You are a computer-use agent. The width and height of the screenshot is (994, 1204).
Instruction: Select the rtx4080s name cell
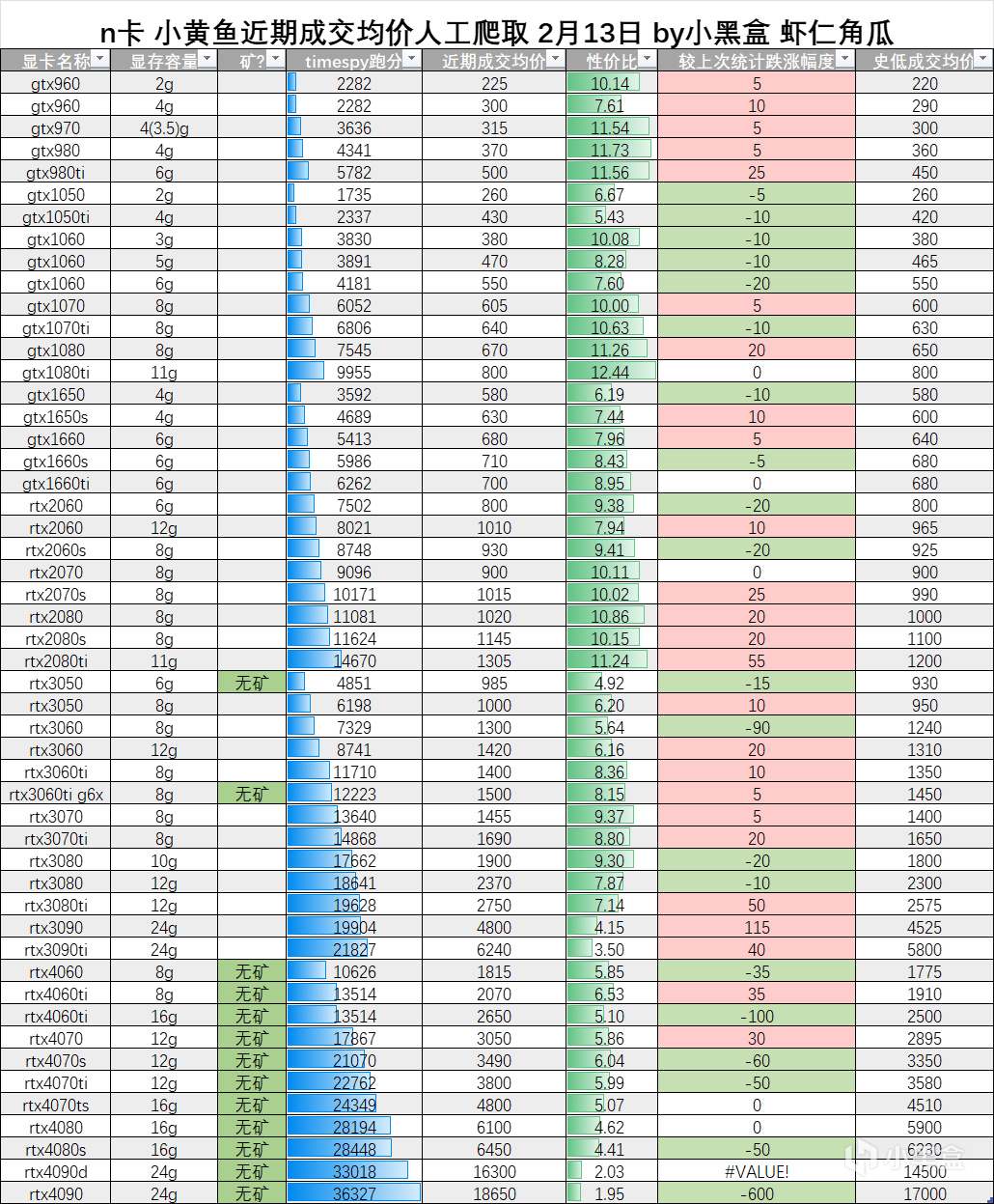tap(55, 1150)
